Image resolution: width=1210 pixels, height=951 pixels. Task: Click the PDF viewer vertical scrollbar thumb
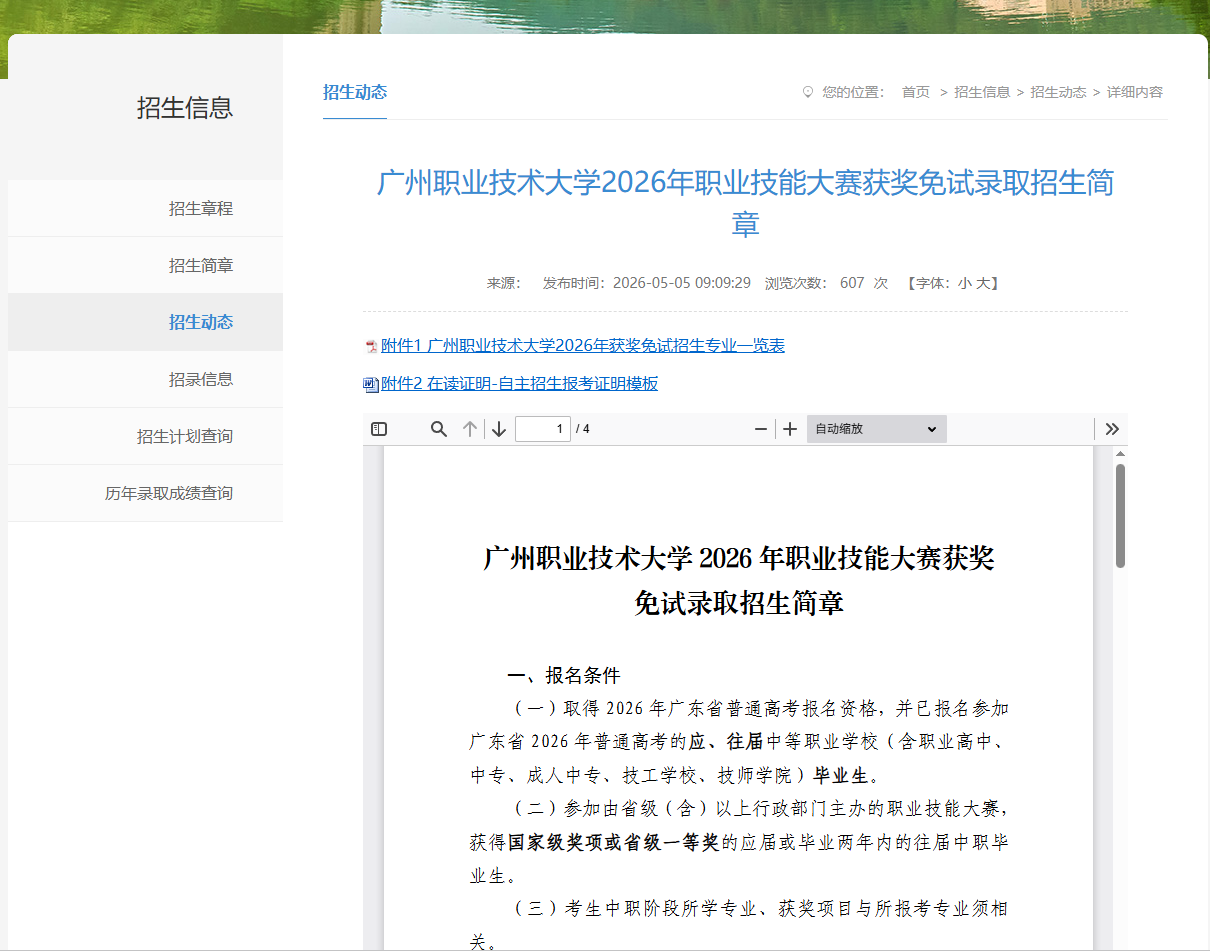(1120, 515)
